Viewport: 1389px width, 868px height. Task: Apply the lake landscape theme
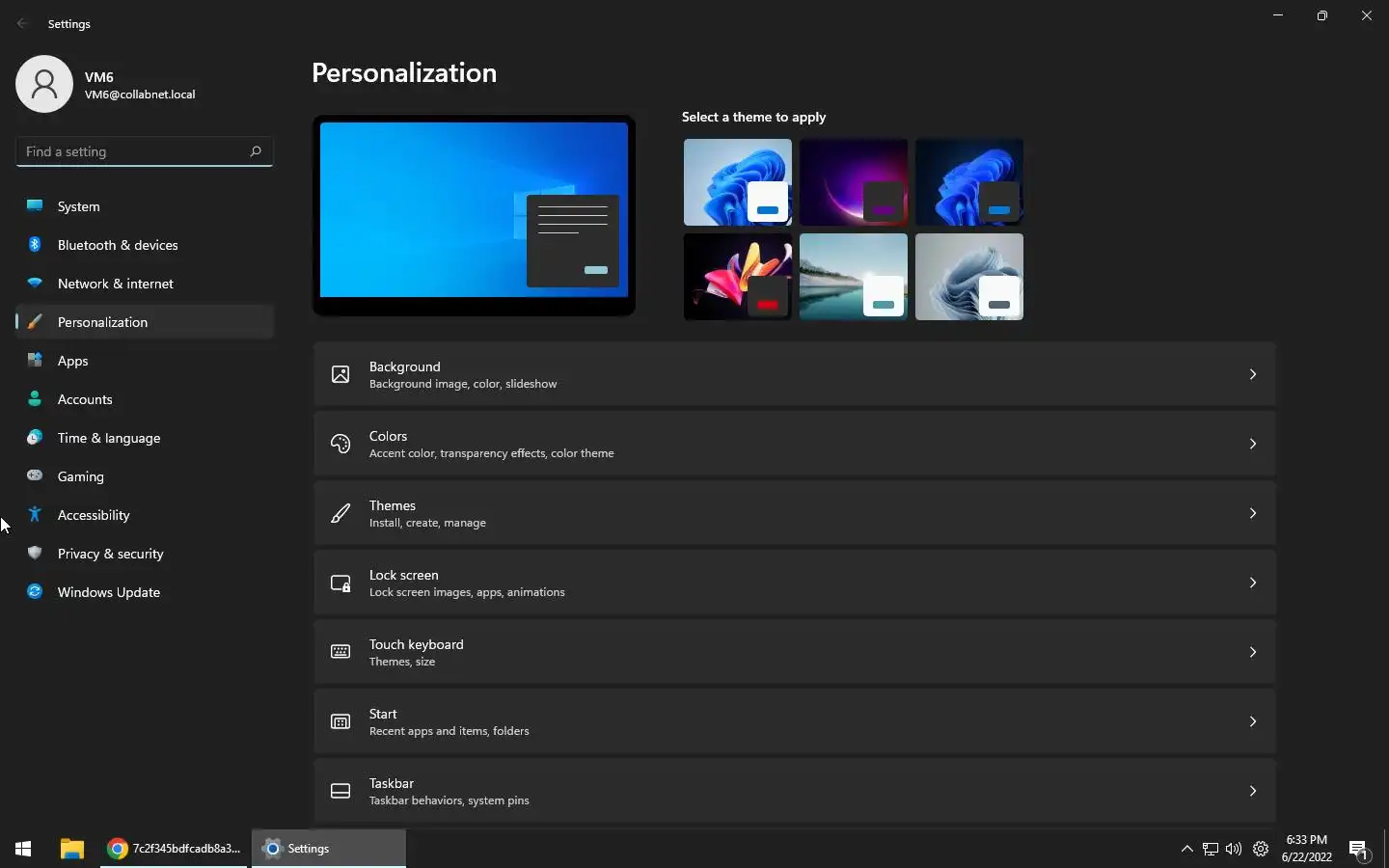[854, 277]
